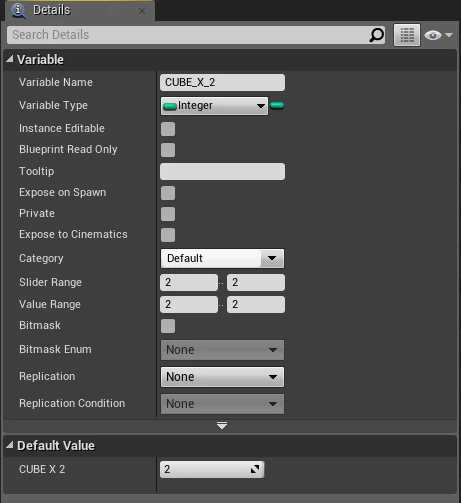The image size is (461, 503).
Task: Close the Details tab
Action: pyautogui.click(x=142, y=11)
